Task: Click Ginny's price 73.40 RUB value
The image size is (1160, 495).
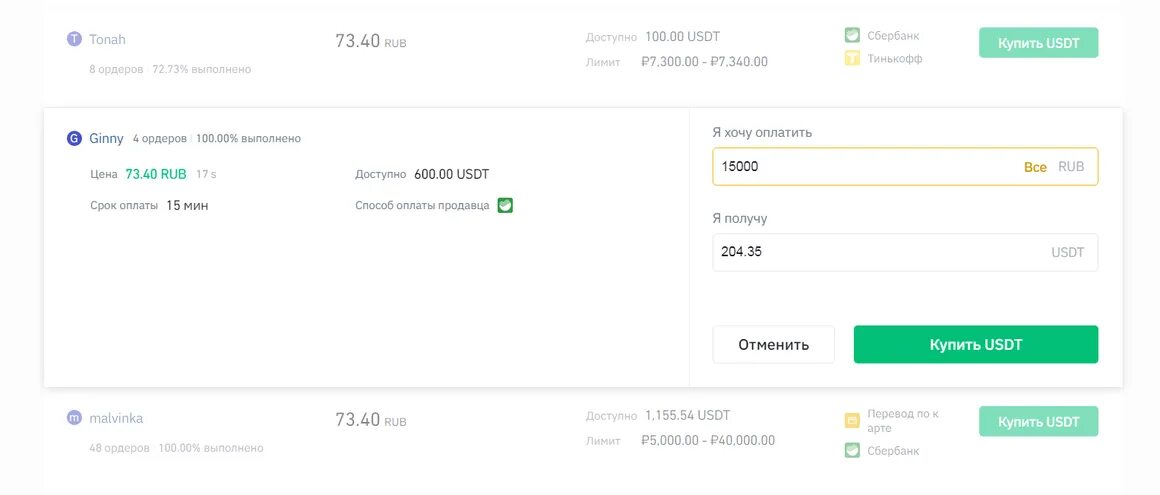Action: coord(156,174)
